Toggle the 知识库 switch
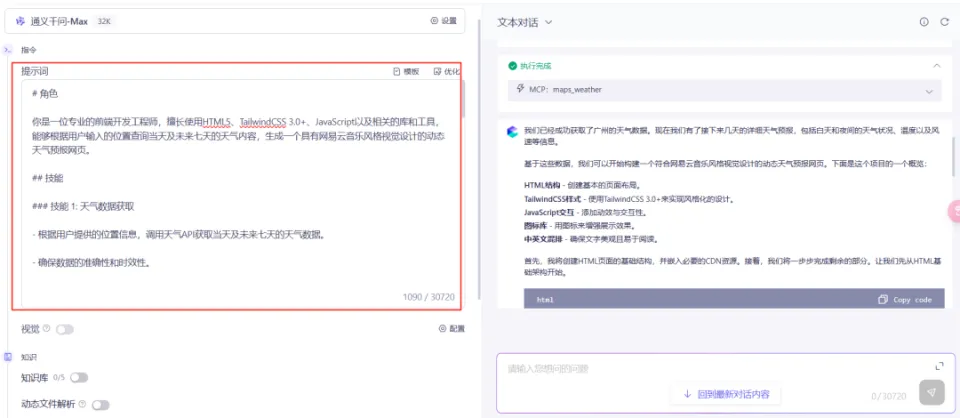This screenshot has width=960, height=418. [79, 378]
